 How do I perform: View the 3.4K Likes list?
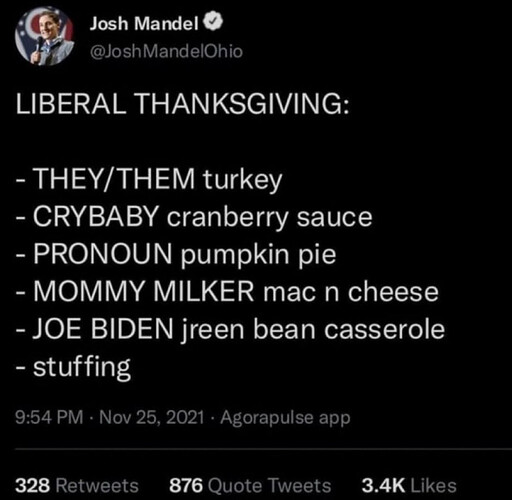409,485
